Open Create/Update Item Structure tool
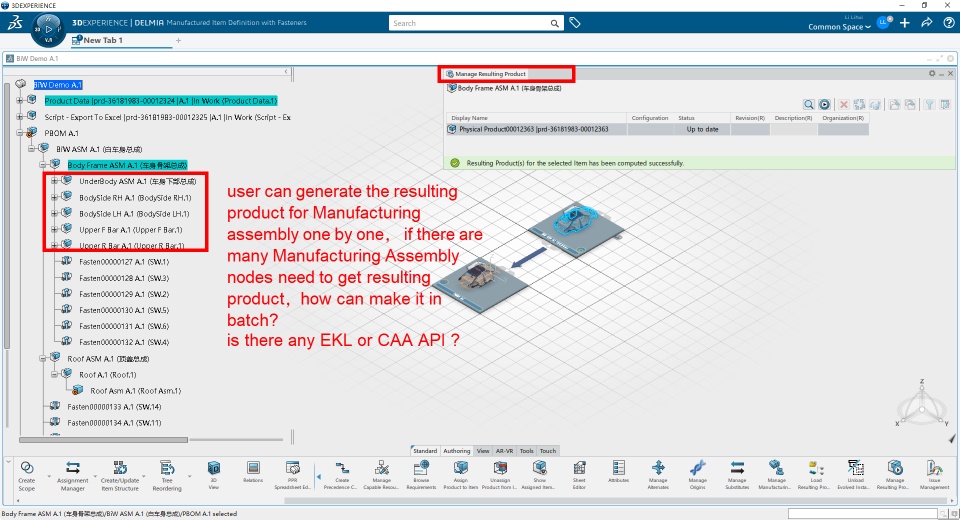The image size is (960, 520). [120, 475]
